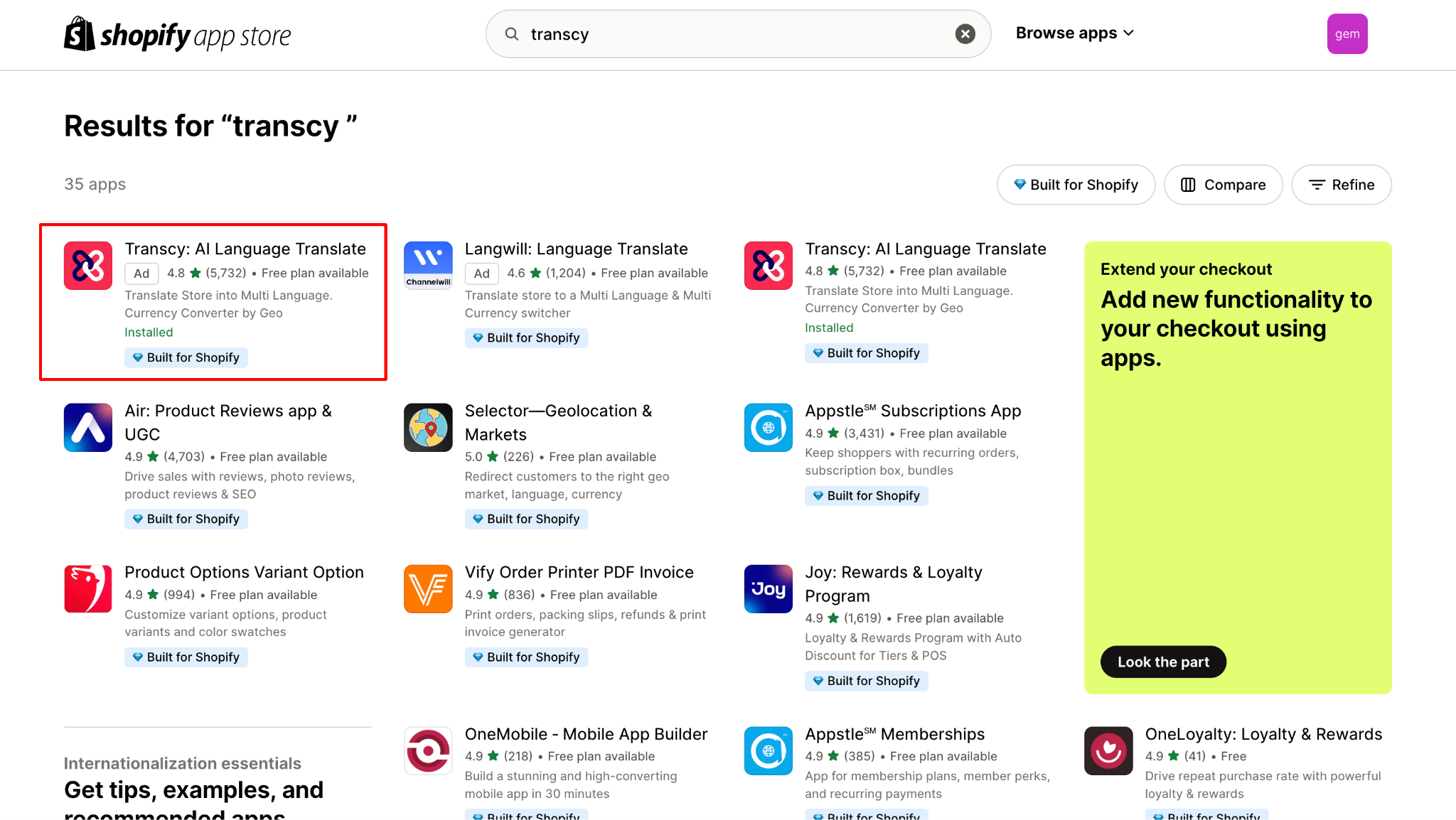Click the Product Options Variant Option icon
1456x820 pixels.
88,589
